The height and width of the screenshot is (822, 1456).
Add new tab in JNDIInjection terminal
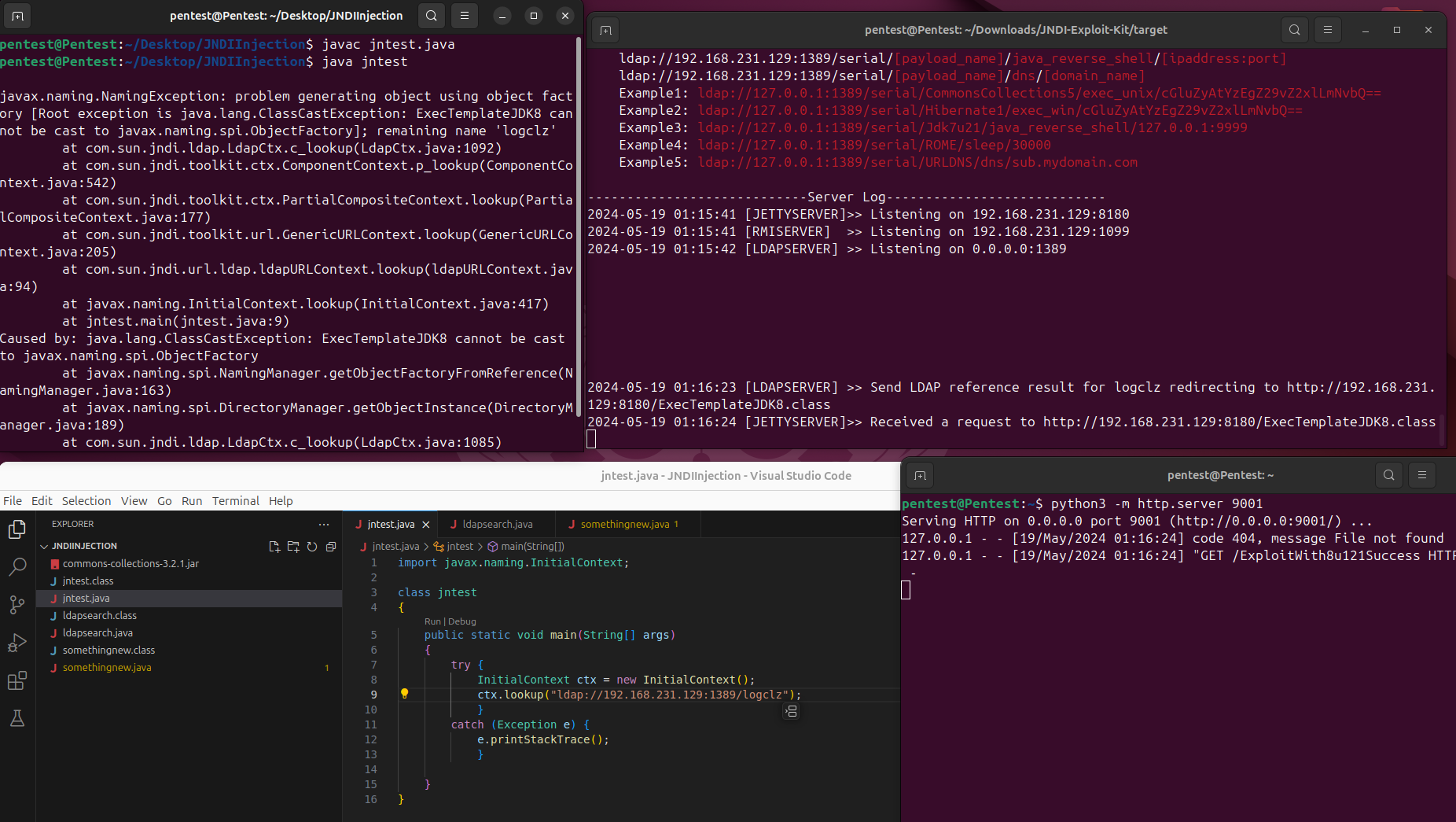pyautogui.click(x=17, y=16)
